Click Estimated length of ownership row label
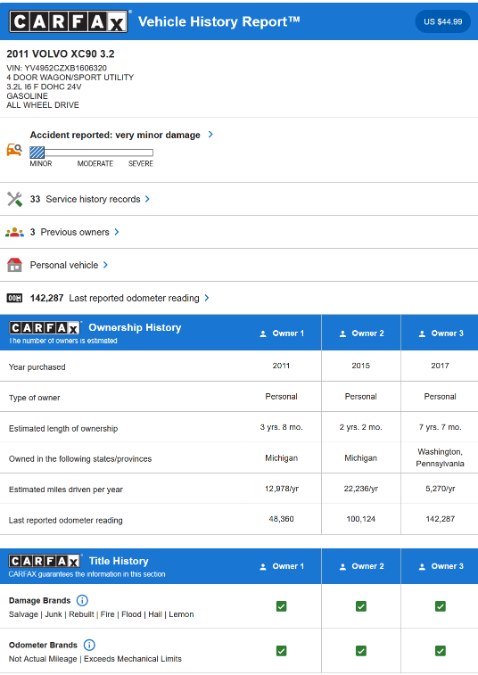 click(63, 428)
